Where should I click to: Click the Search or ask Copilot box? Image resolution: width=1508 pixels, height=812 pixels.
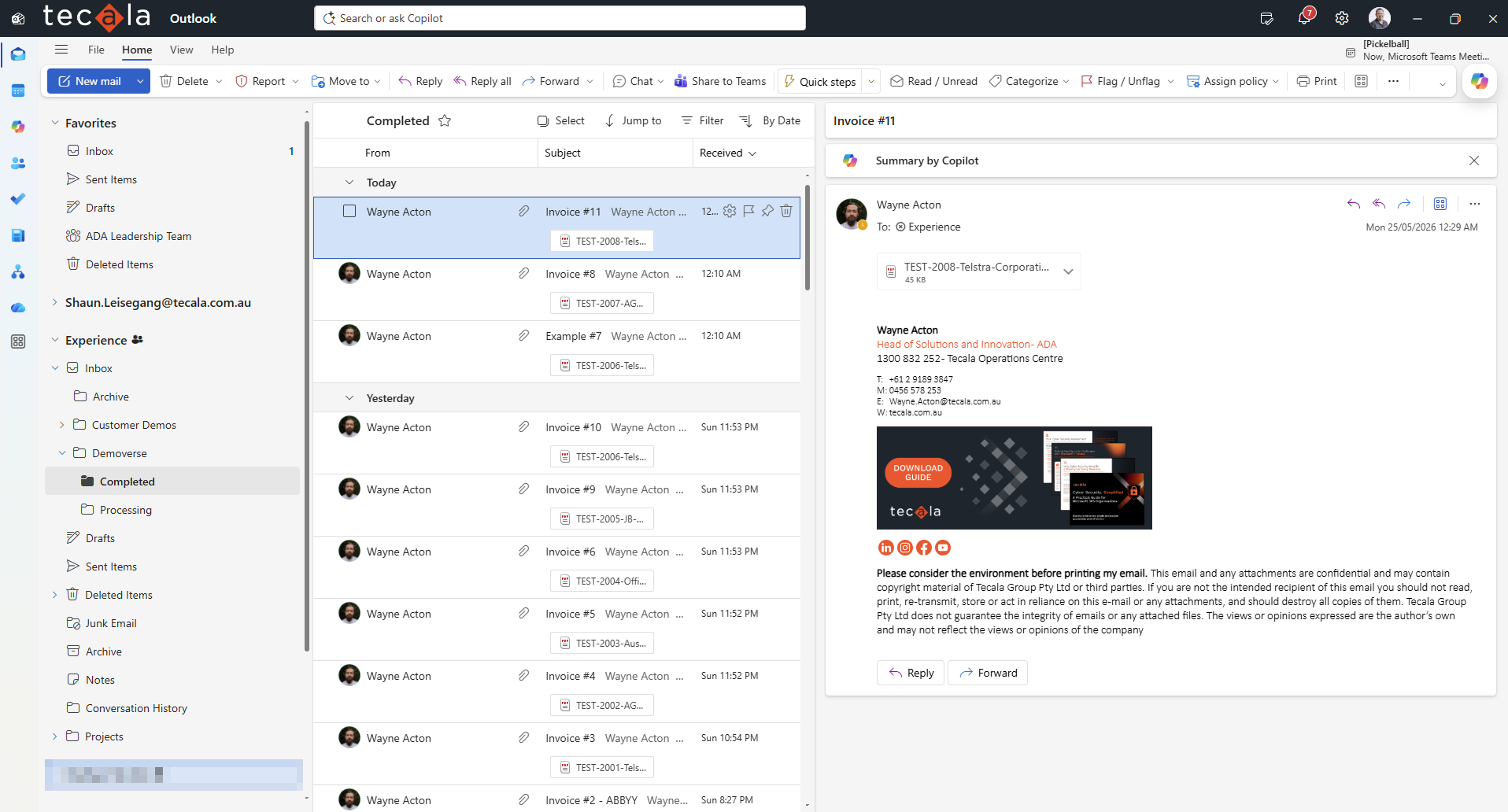click(560, 18)
